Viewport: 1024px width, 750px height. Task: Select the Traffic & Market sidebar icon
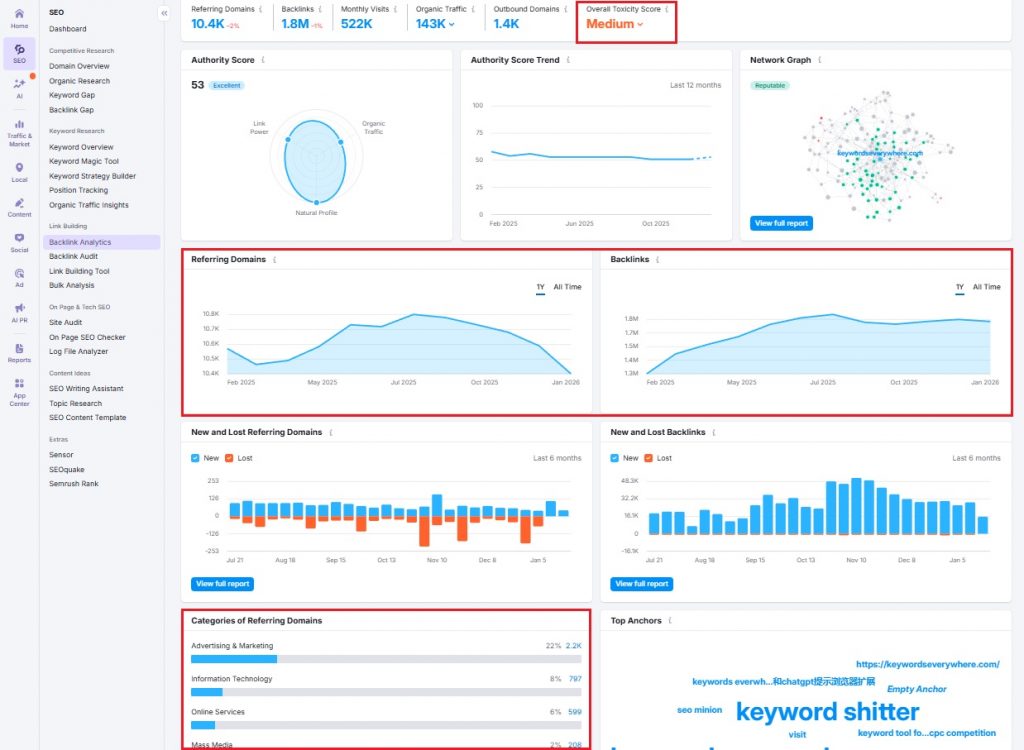point(18,128)
